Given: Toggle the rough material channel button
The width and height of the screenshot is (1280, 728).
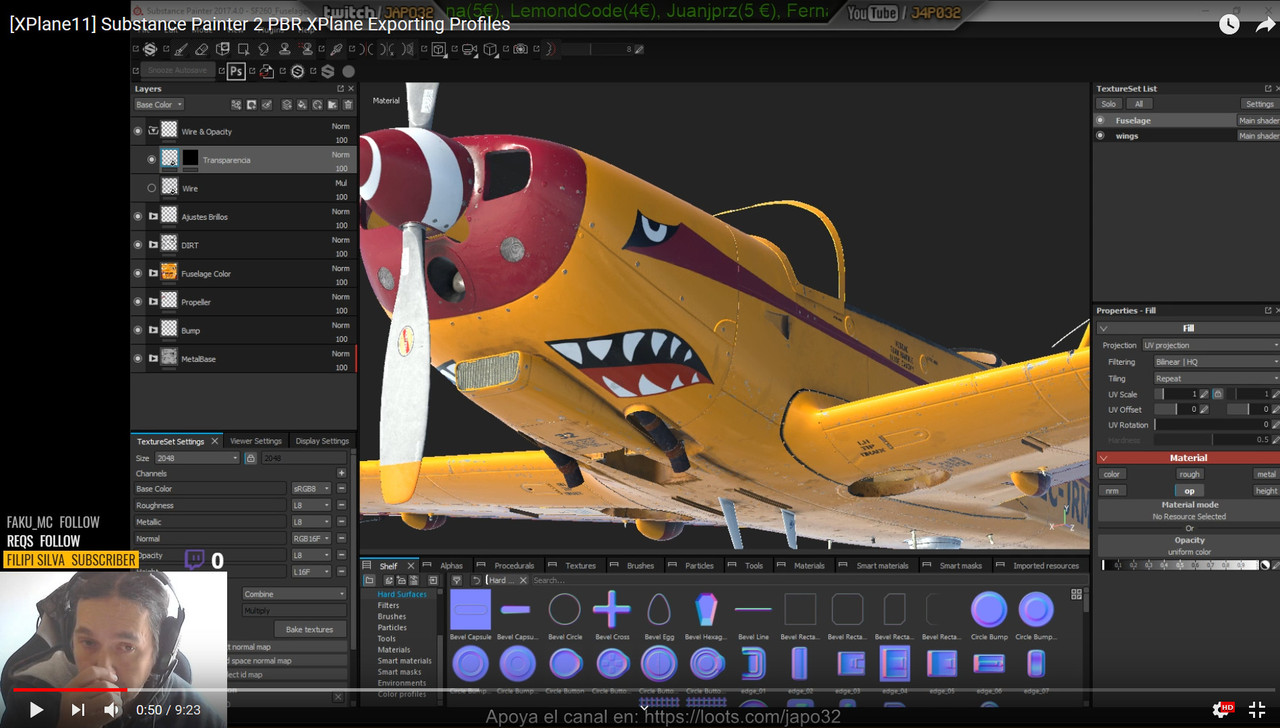Looking at the screenshot, I should coord(1189,474).
